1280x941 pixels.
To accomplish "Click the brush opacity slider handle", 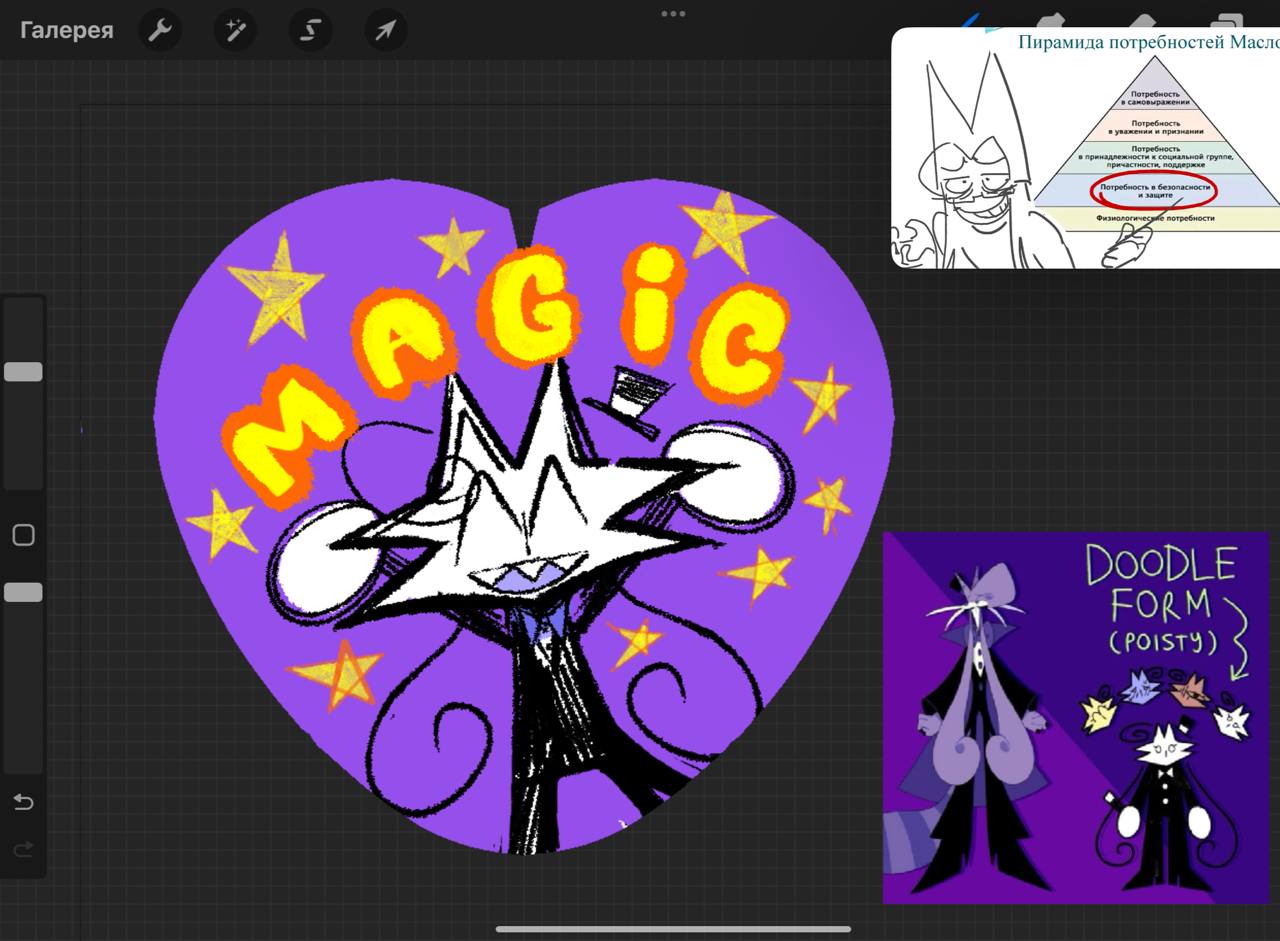I will (23, 592).
